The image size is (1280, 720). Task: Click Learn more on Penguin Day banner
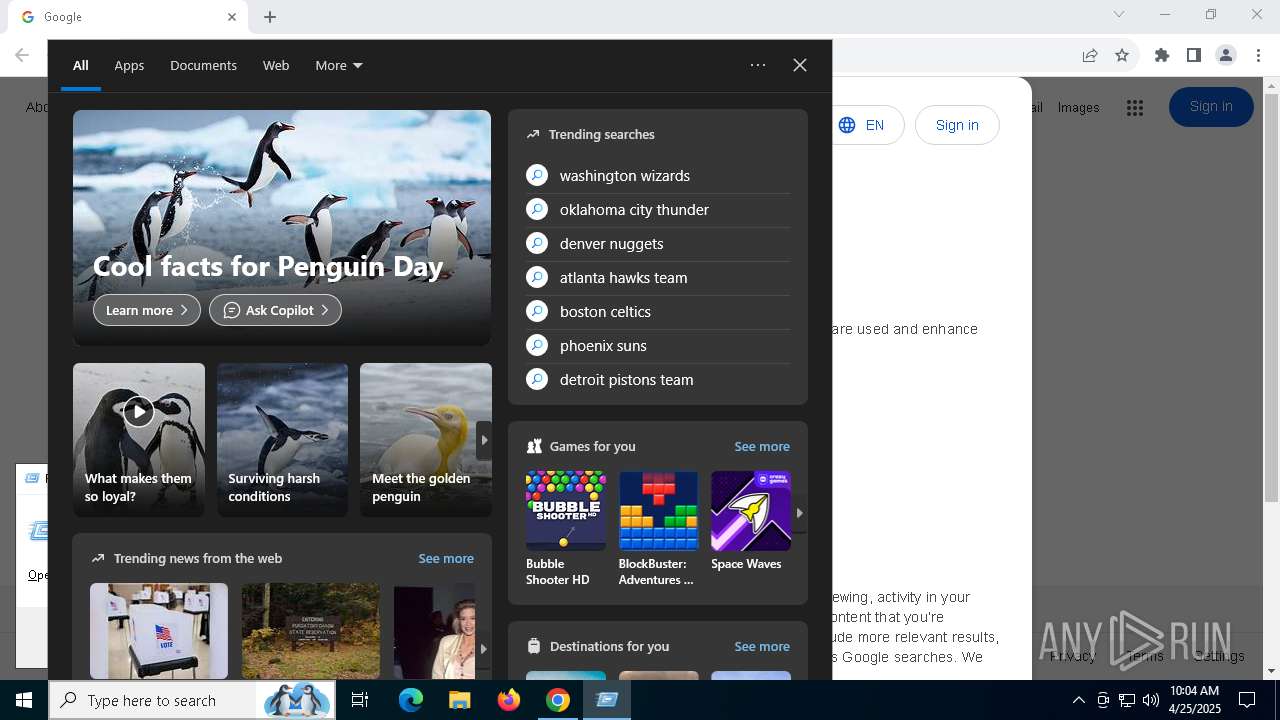point(147,310)
